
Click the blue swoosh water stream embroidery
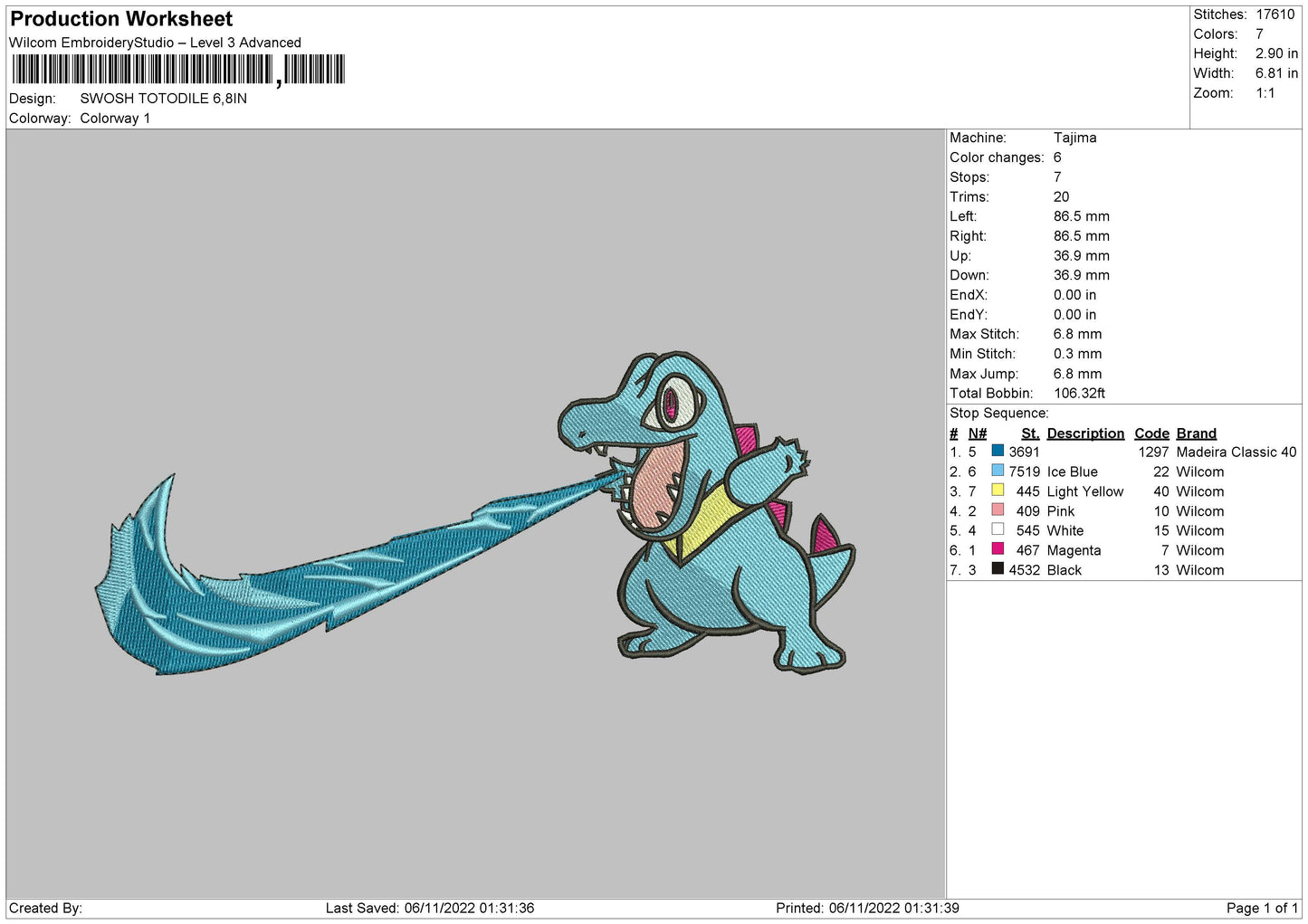tap(299, 579)
